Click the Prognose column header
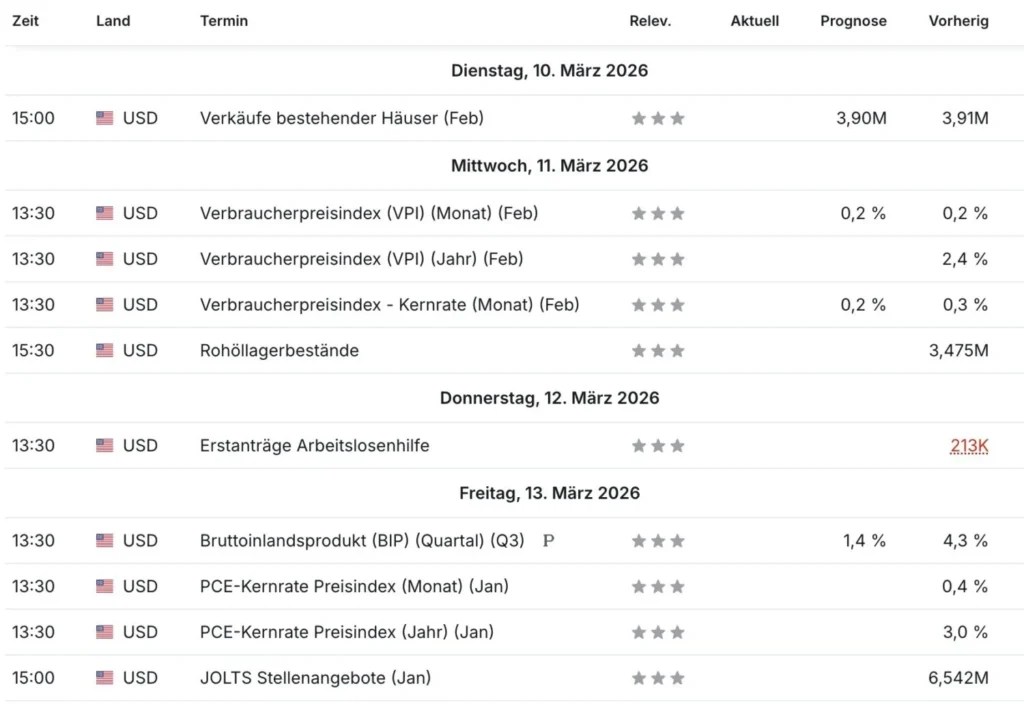 tap(853, 21)
